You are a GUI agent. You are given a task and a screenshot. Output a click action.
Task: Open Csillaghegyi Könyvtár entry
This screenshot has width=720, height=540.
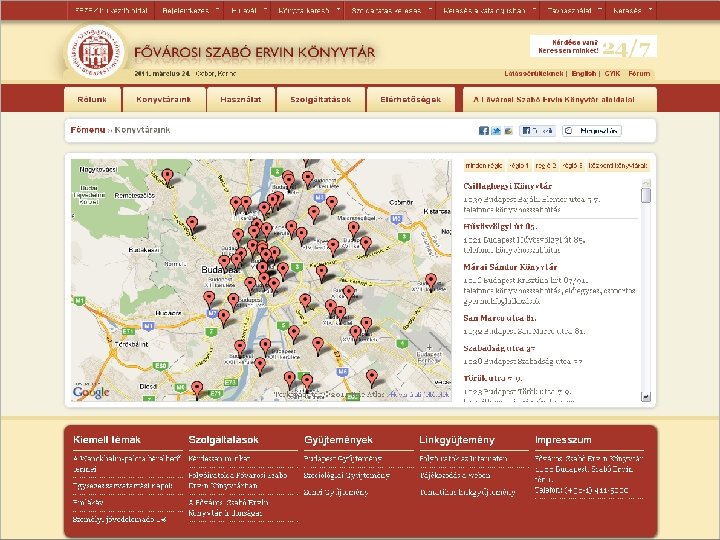[507, 186]
